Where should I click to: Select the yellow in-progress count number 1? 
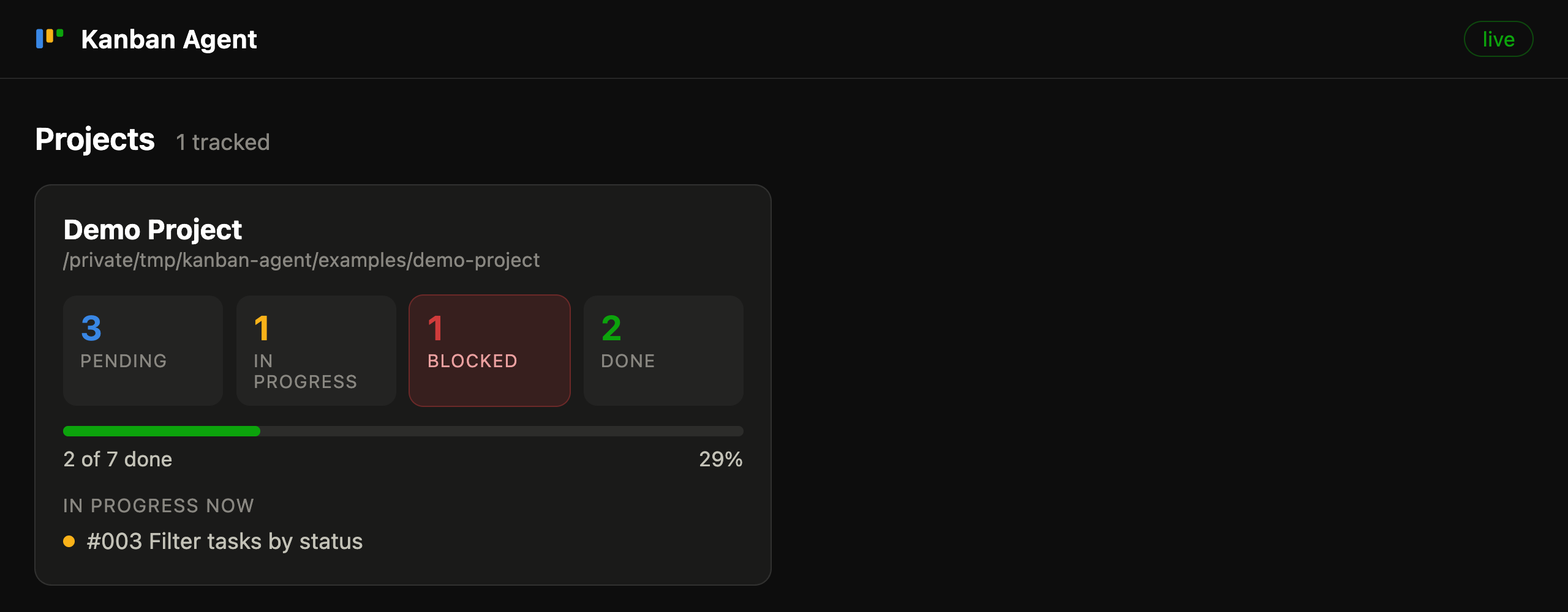[262, 329]
